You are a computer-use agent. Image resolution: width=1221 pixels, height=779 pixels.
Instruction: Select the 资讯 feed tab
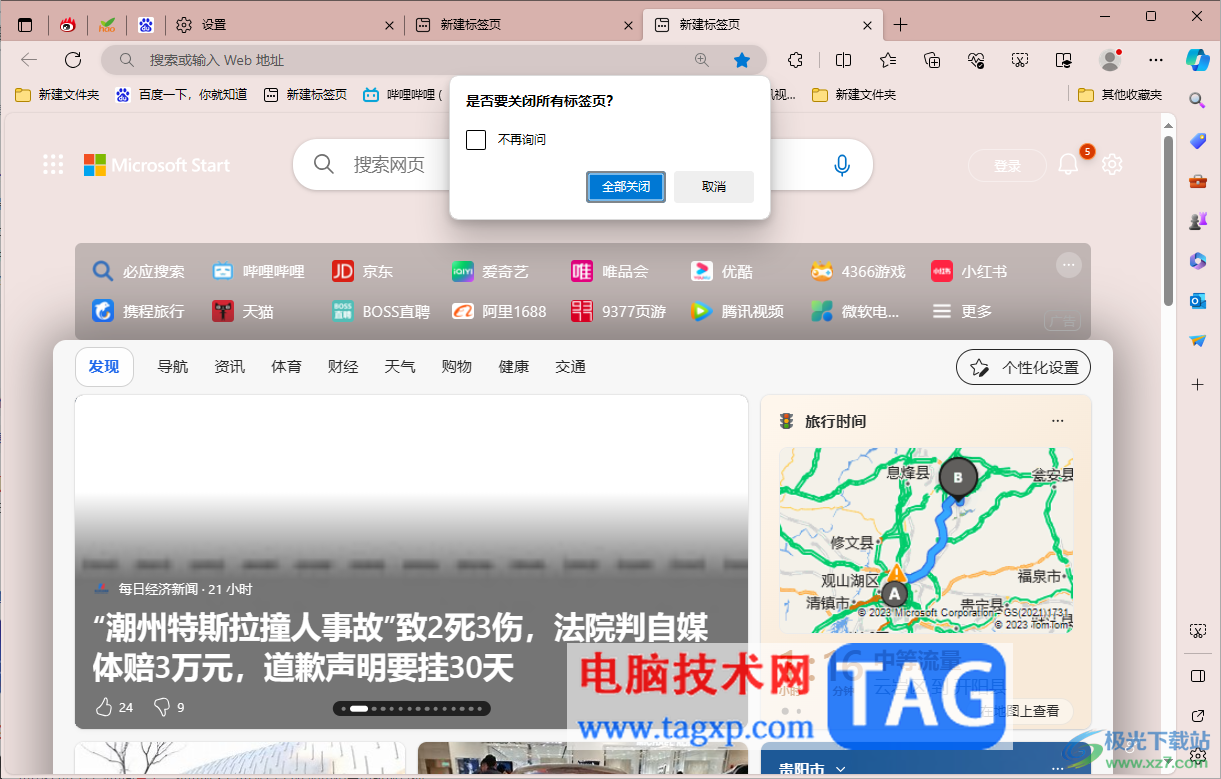tap(229, 367)
